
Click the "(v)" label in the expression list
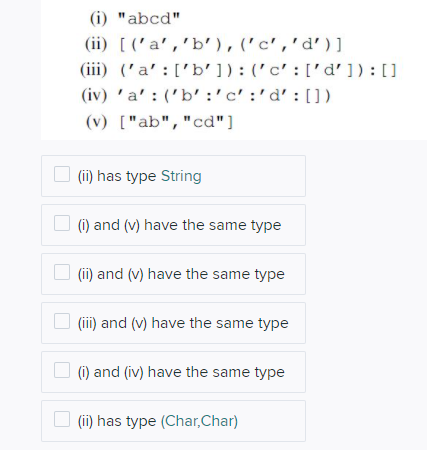[x=97, y=122]
